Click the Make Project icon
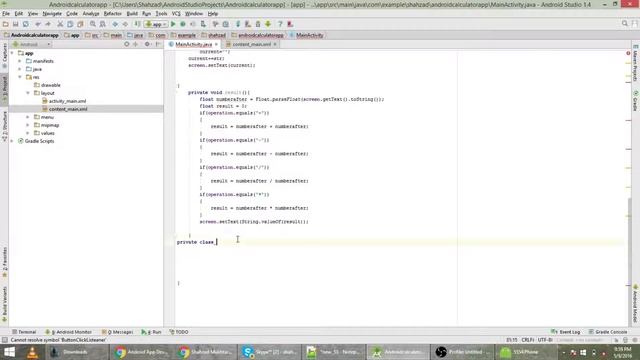Screen dimensions: 640x360 coord(138,24)
